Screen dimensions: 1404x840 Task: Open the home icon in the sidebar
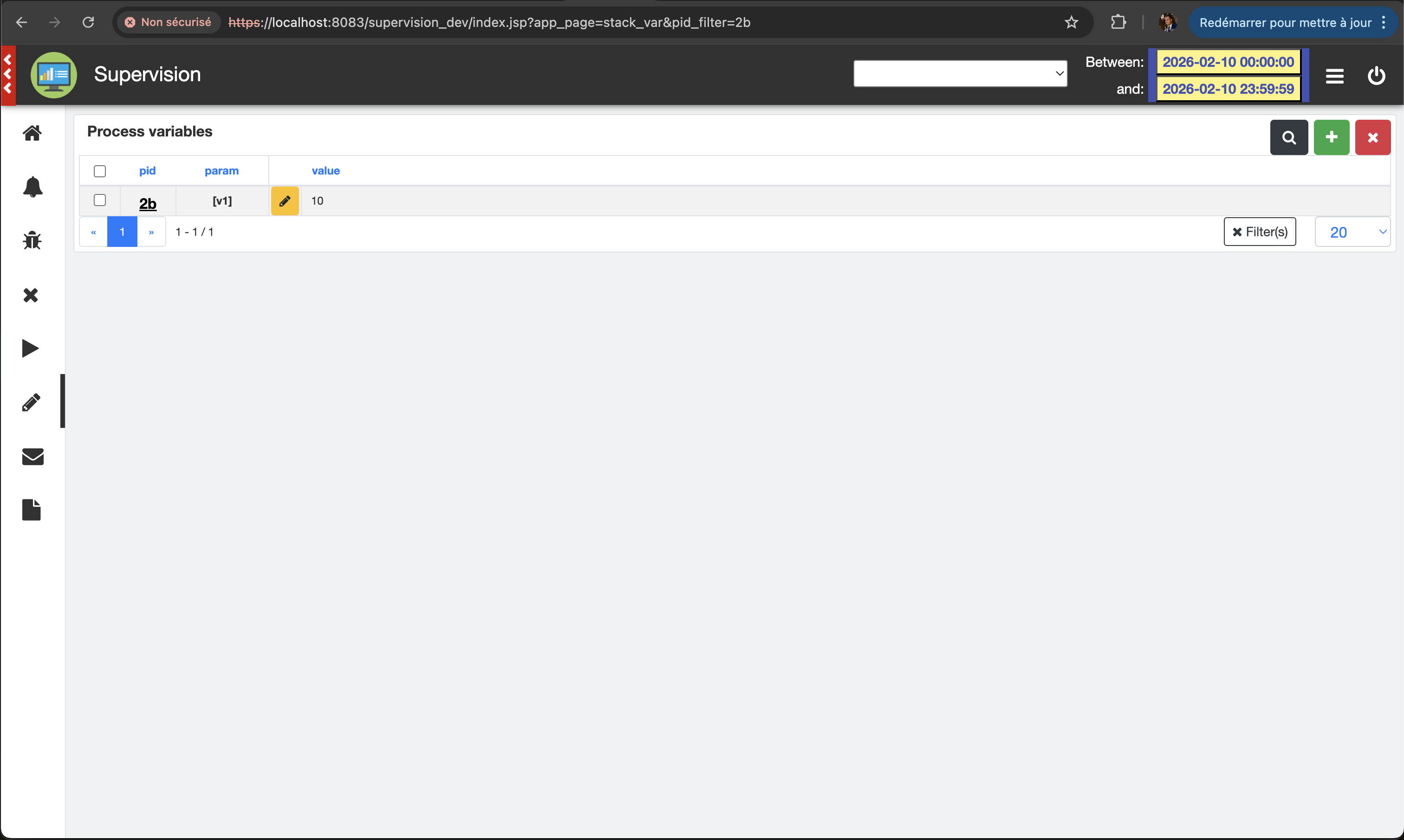coord(32,133)
